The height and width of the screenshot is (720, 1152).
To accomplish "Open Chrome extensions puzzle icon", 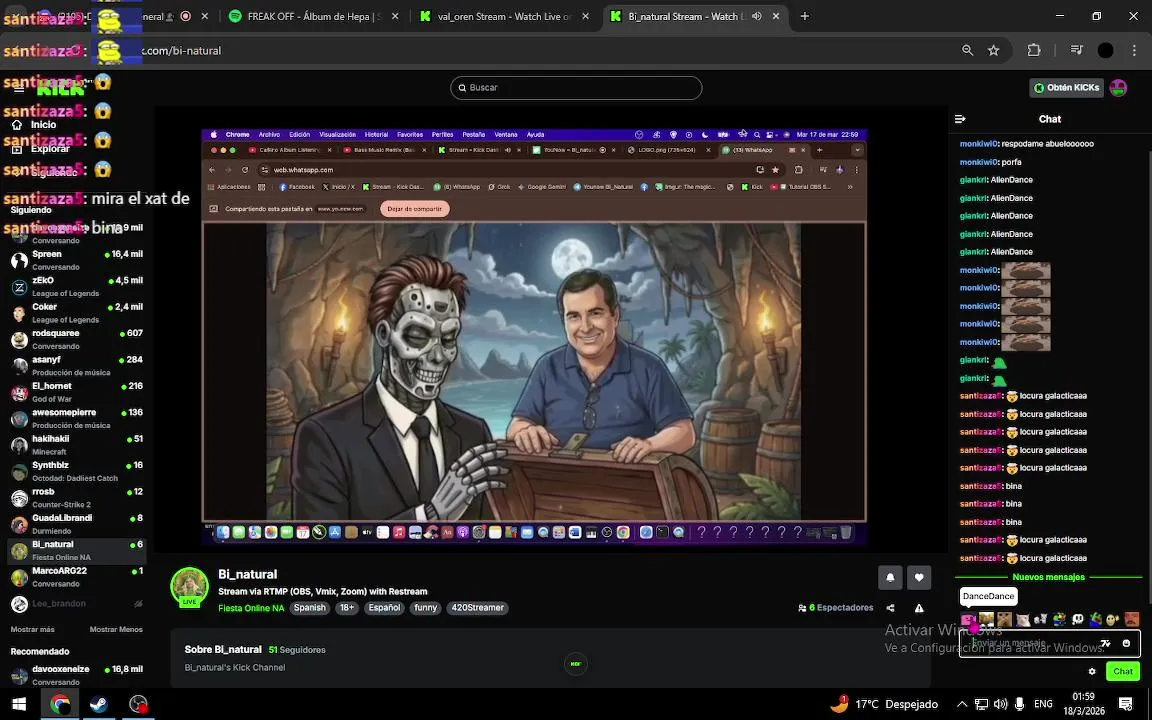I will 1034,50.
